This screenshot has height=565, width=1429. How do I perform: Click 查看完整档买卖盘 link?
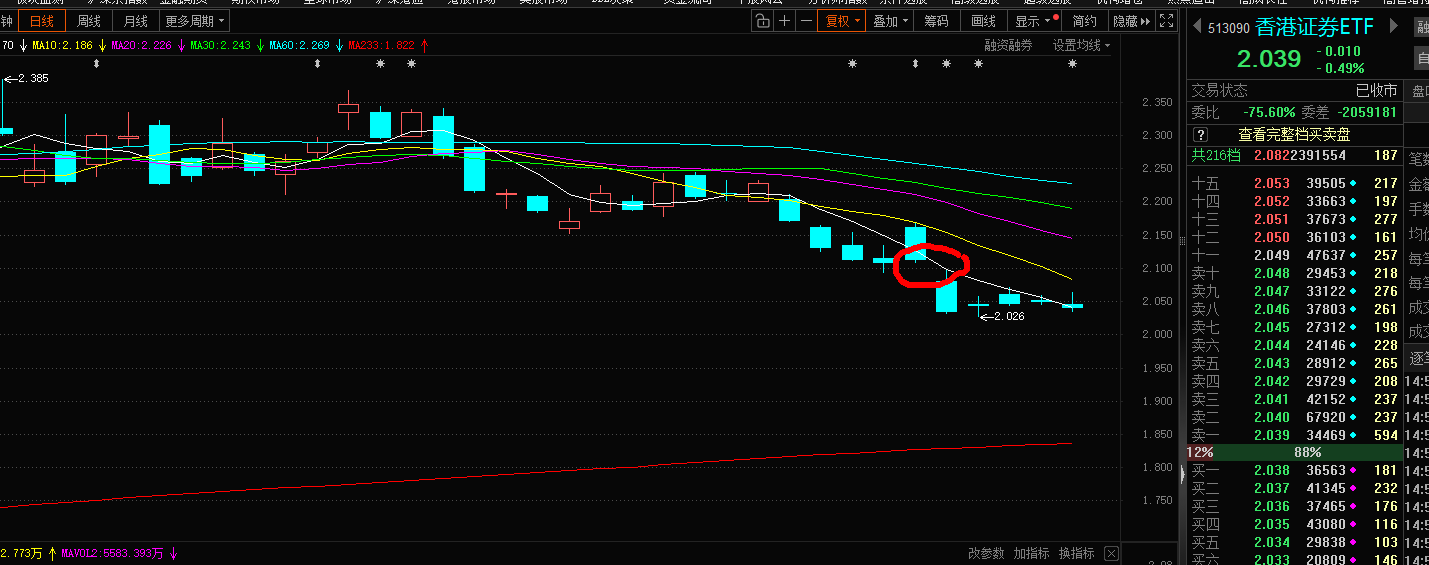1294,134
